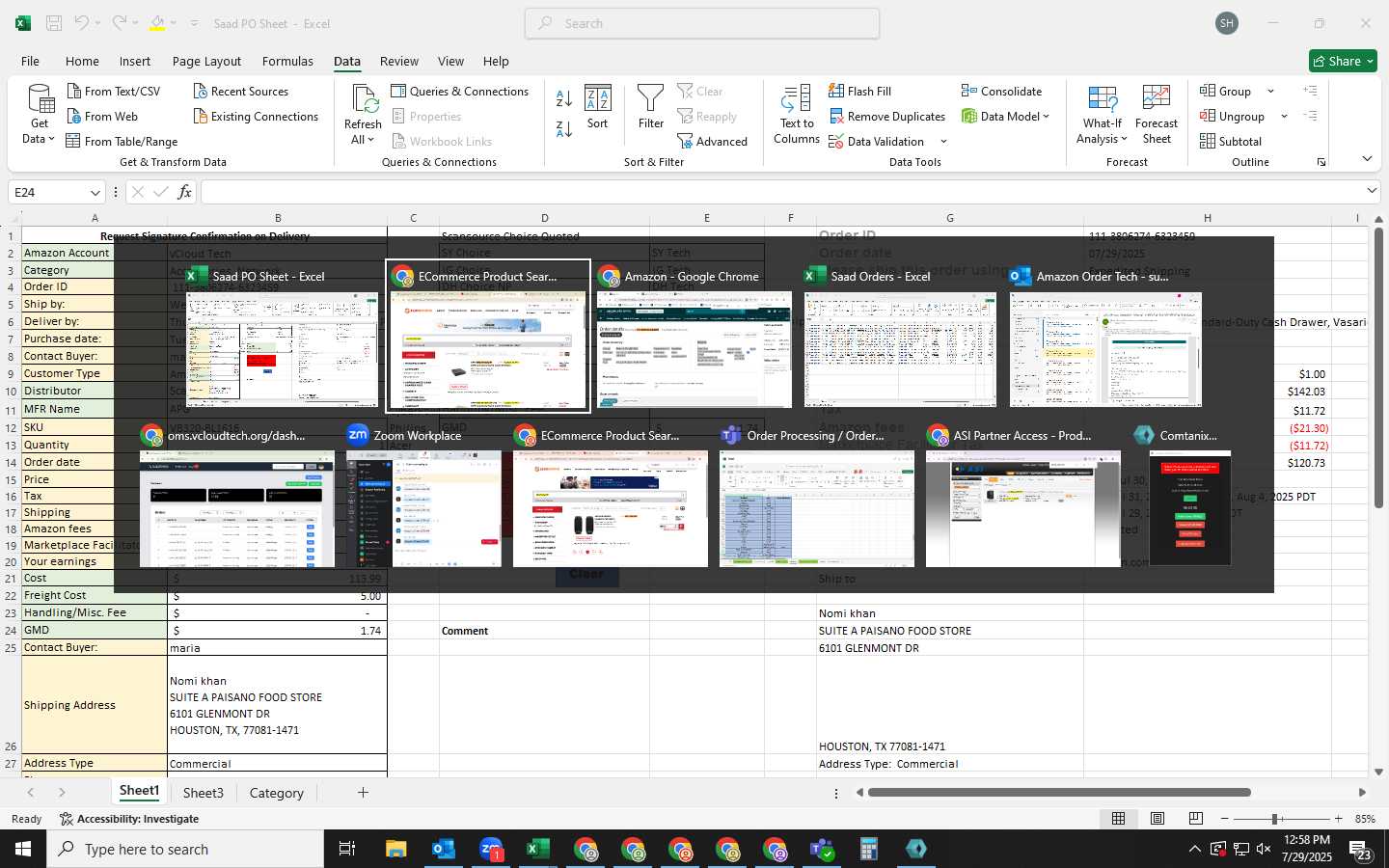Click Accessibility: Investigate status

pyautogui.click(x=129, y=819)
